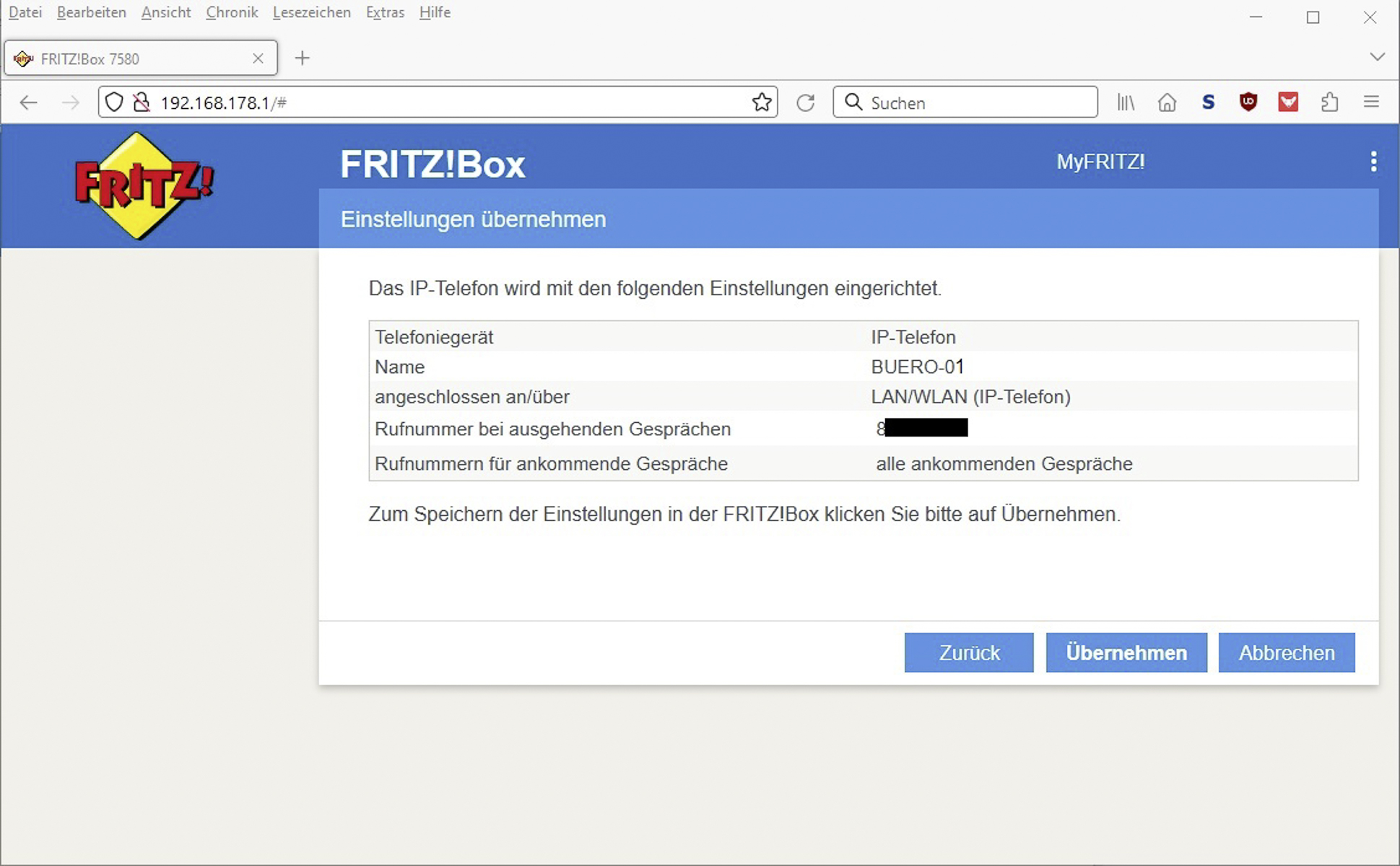Screen dimensions: 1400x866
Task: Expand the list all tabs chevron
Action: (x=1377, y=57)
